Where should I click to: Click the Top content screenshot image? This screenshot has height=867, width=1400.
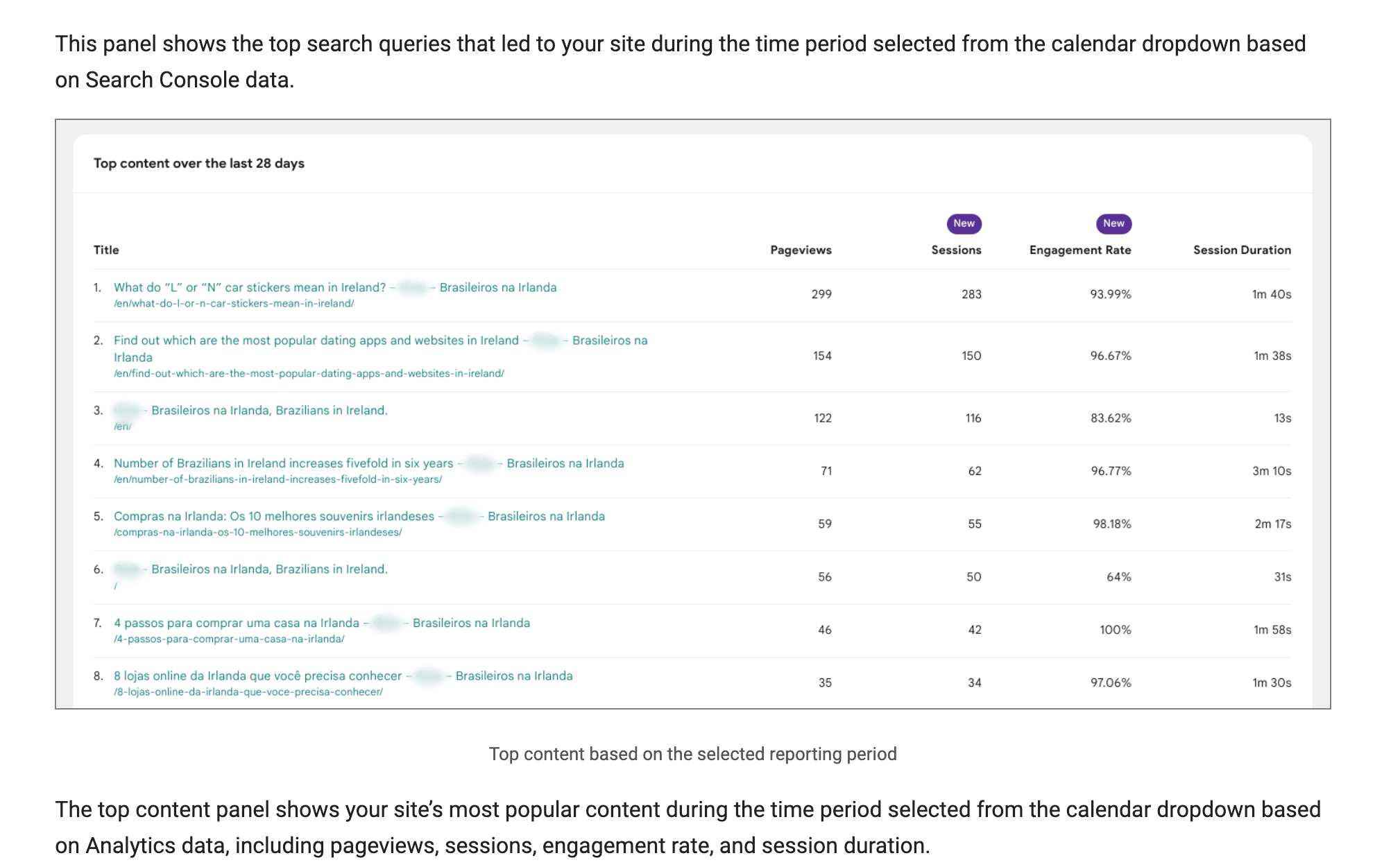pyautogui.click(x=693, y=414)
